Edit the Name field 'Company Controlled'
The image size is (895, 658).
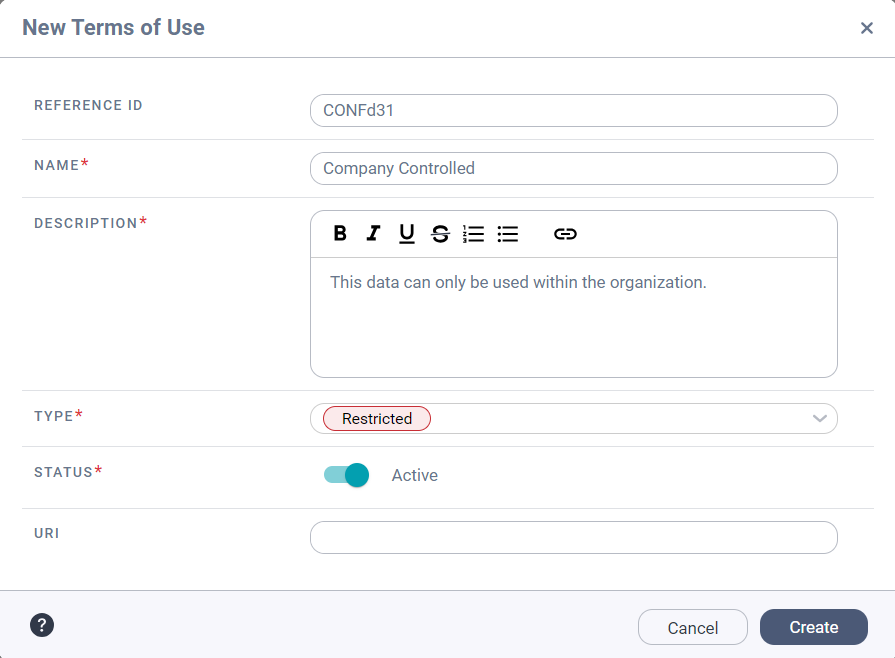tap(574, 168)
